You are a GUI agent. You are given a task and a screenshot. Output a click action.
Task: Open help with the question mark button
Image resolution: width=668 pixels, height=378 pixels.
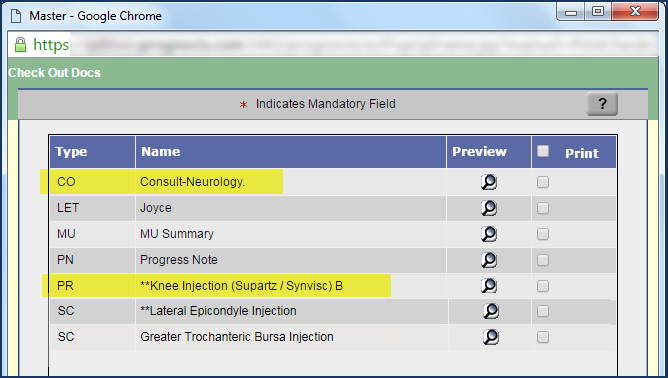tap(602, 104)
